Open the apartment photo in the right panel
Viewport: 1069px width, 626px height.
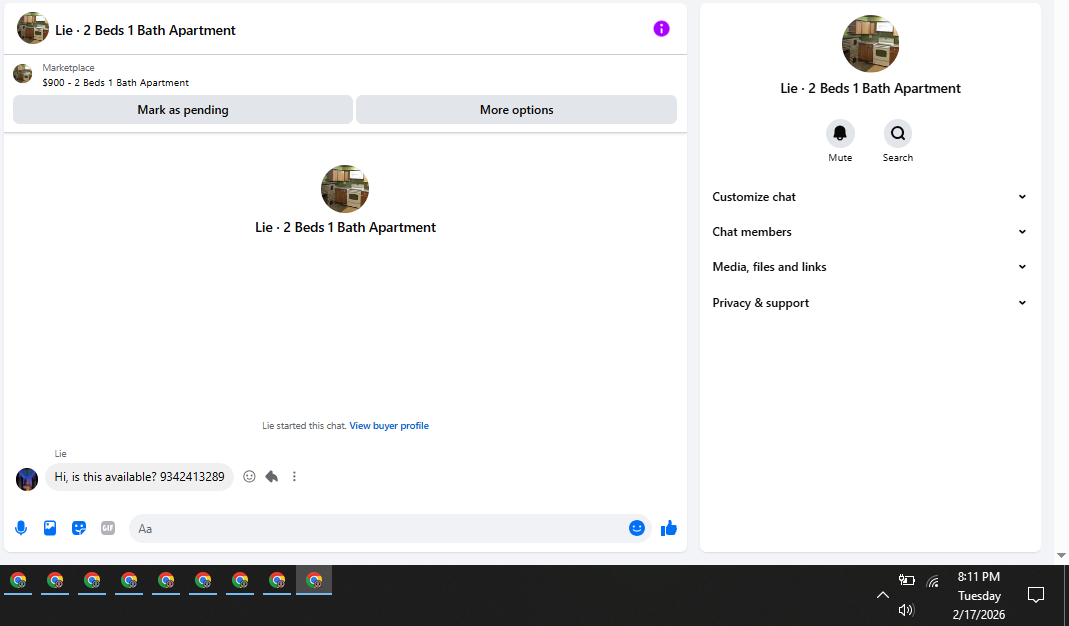(x=871, y=44)
